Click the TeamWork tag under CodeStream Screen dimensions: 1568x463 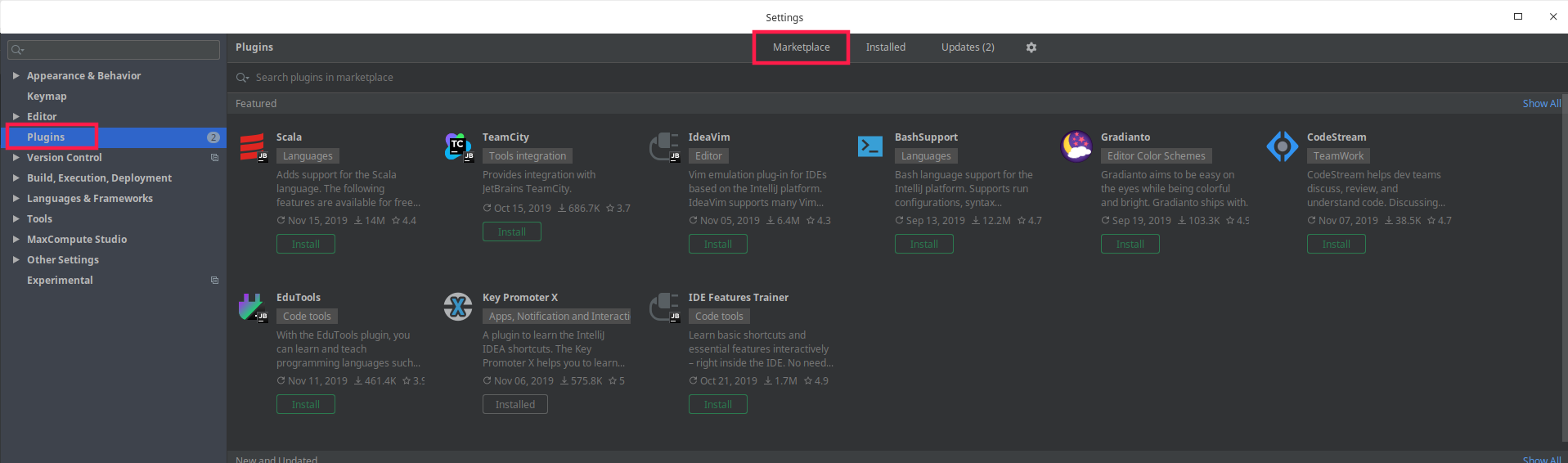[x=1338, y=156]
